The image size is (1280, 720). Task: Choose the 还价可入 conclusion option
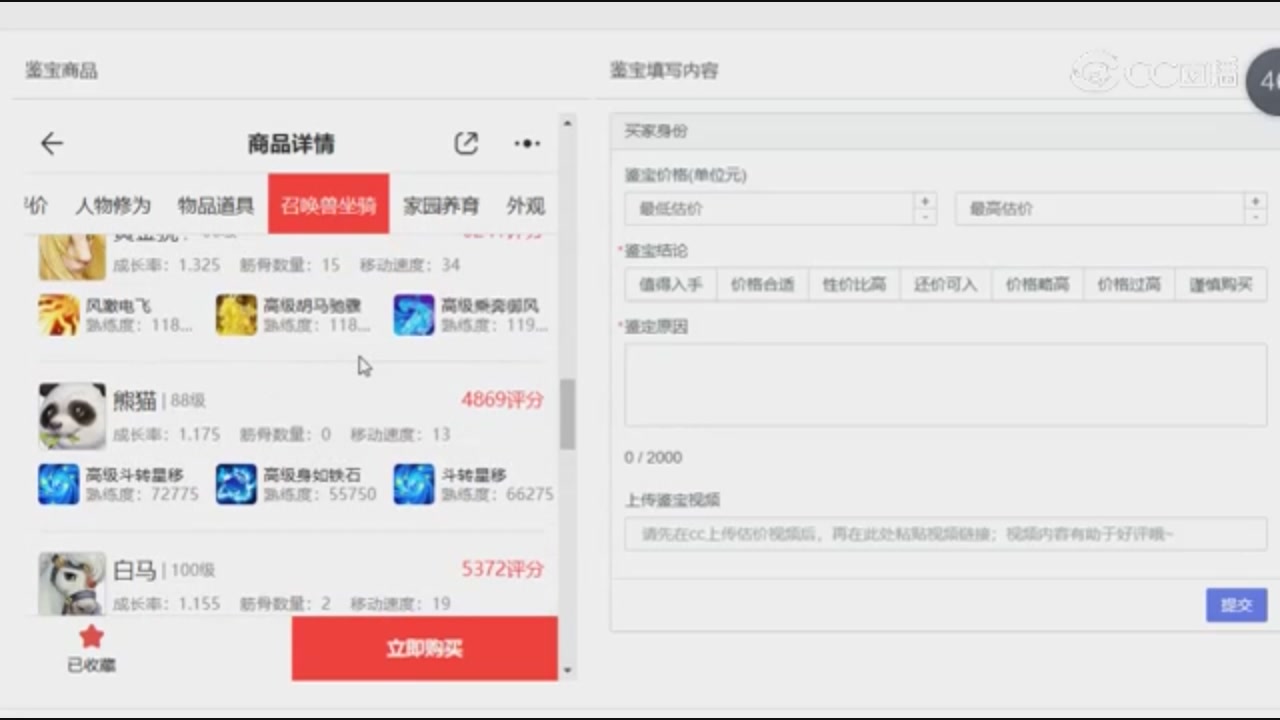click(946, 284)
